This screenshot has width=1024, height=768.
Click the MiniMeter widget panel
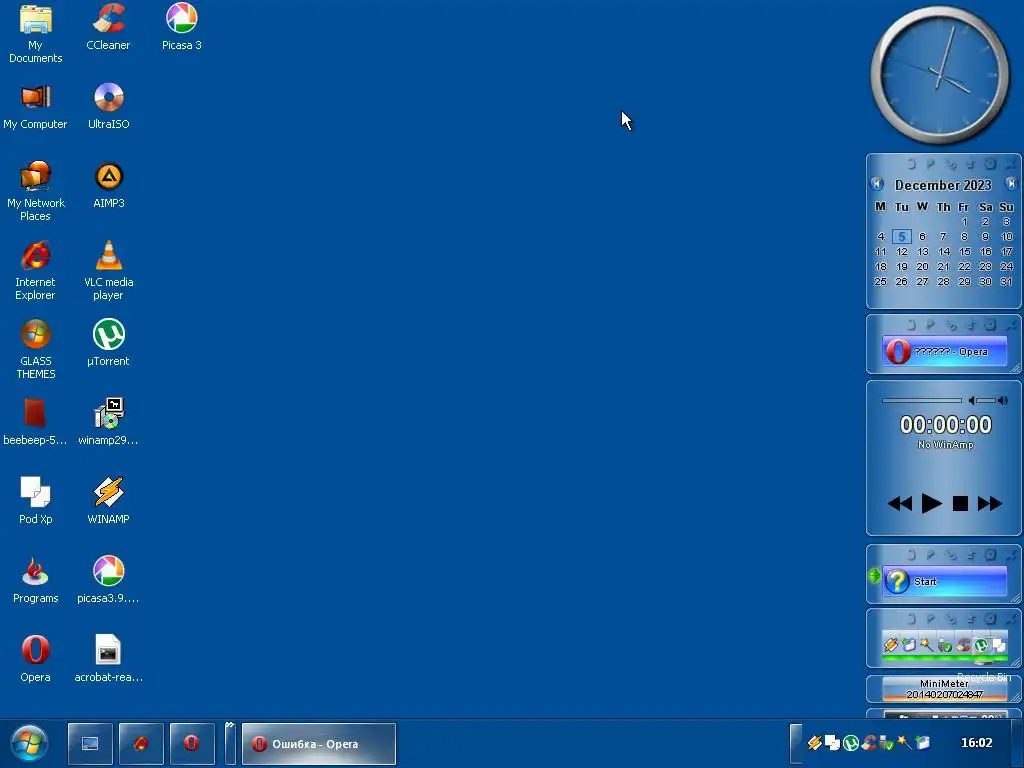point(944,689)
